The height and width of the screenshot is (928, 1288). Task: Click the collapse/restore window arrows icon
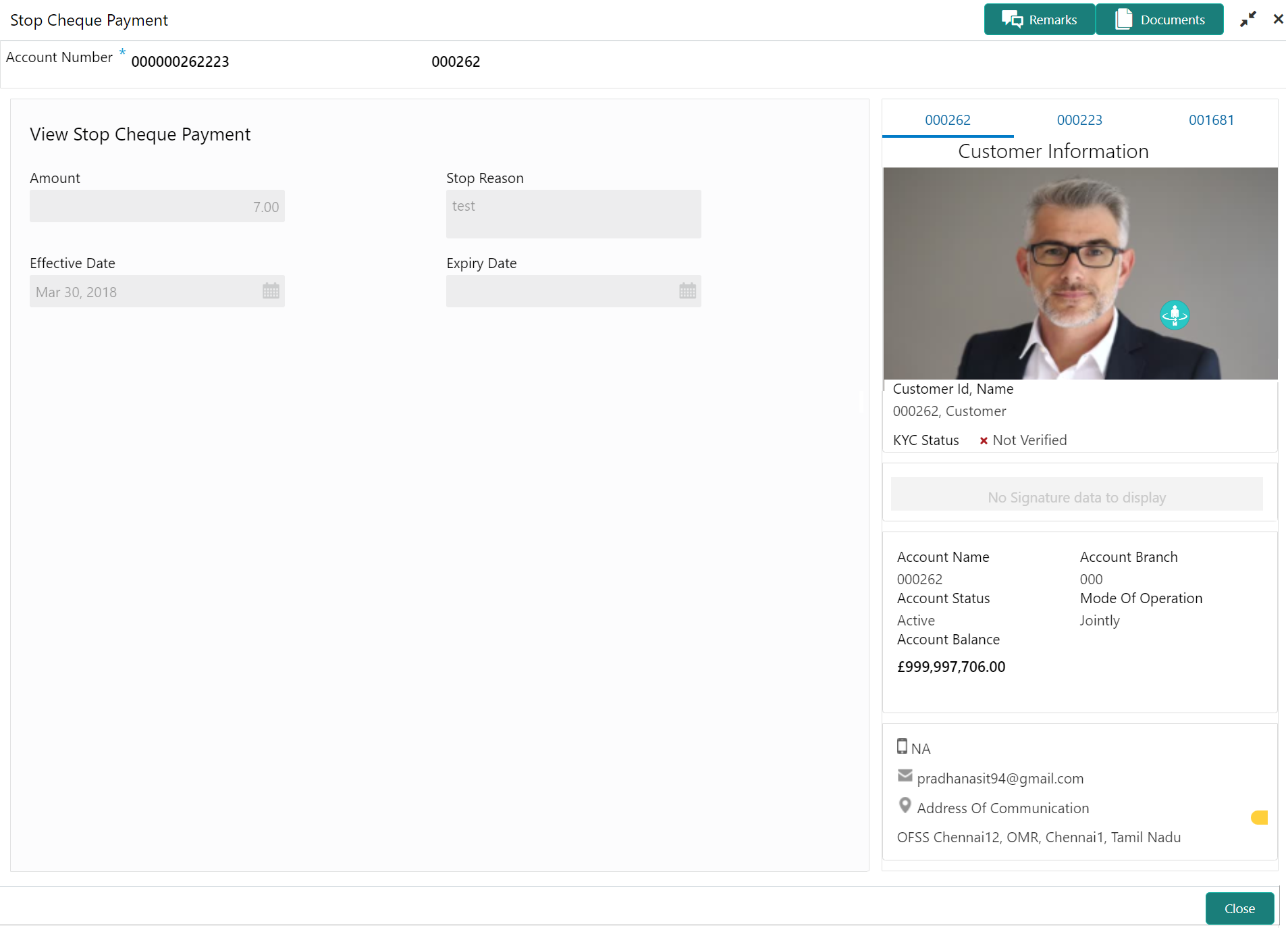[1248, 20]
